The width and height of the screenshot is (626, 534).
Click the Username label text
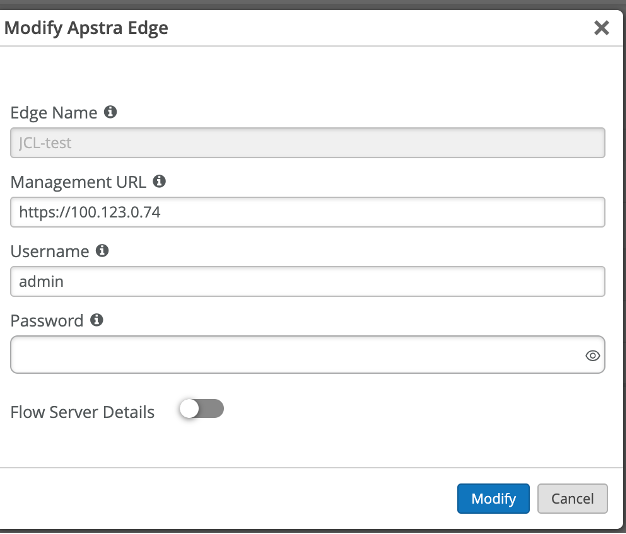point(49,251)
